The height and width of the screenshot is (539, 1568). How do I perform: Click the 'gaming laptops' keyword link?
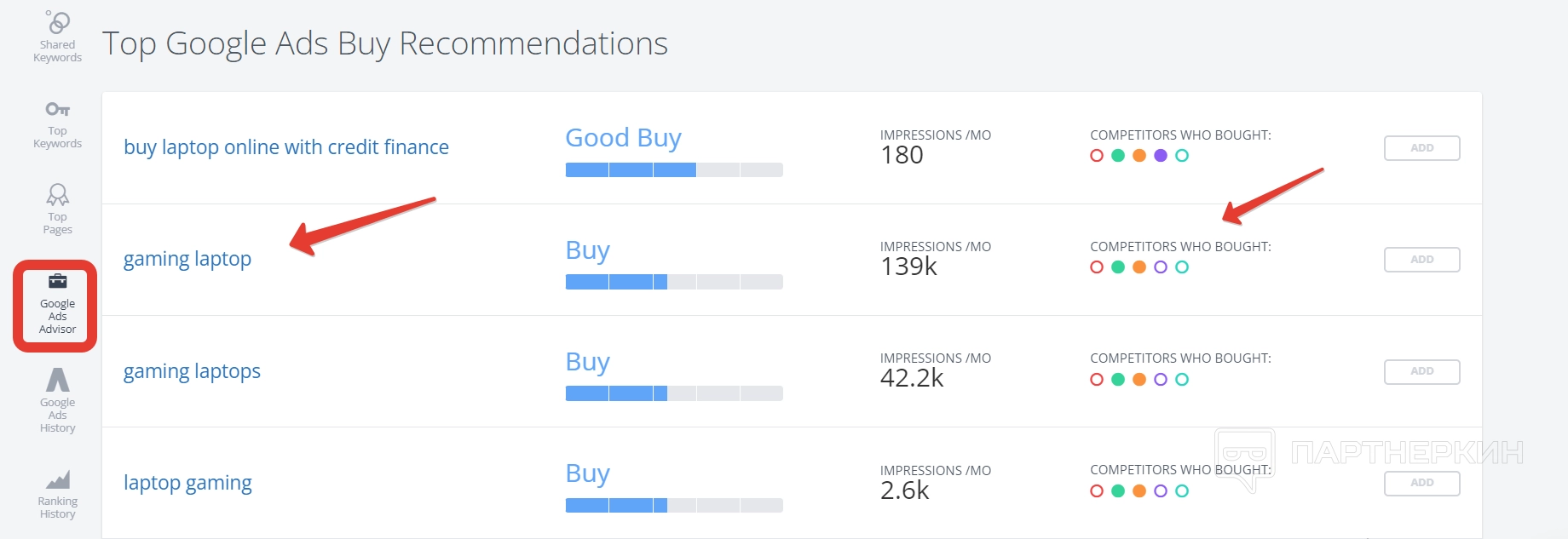coord(192,371)
